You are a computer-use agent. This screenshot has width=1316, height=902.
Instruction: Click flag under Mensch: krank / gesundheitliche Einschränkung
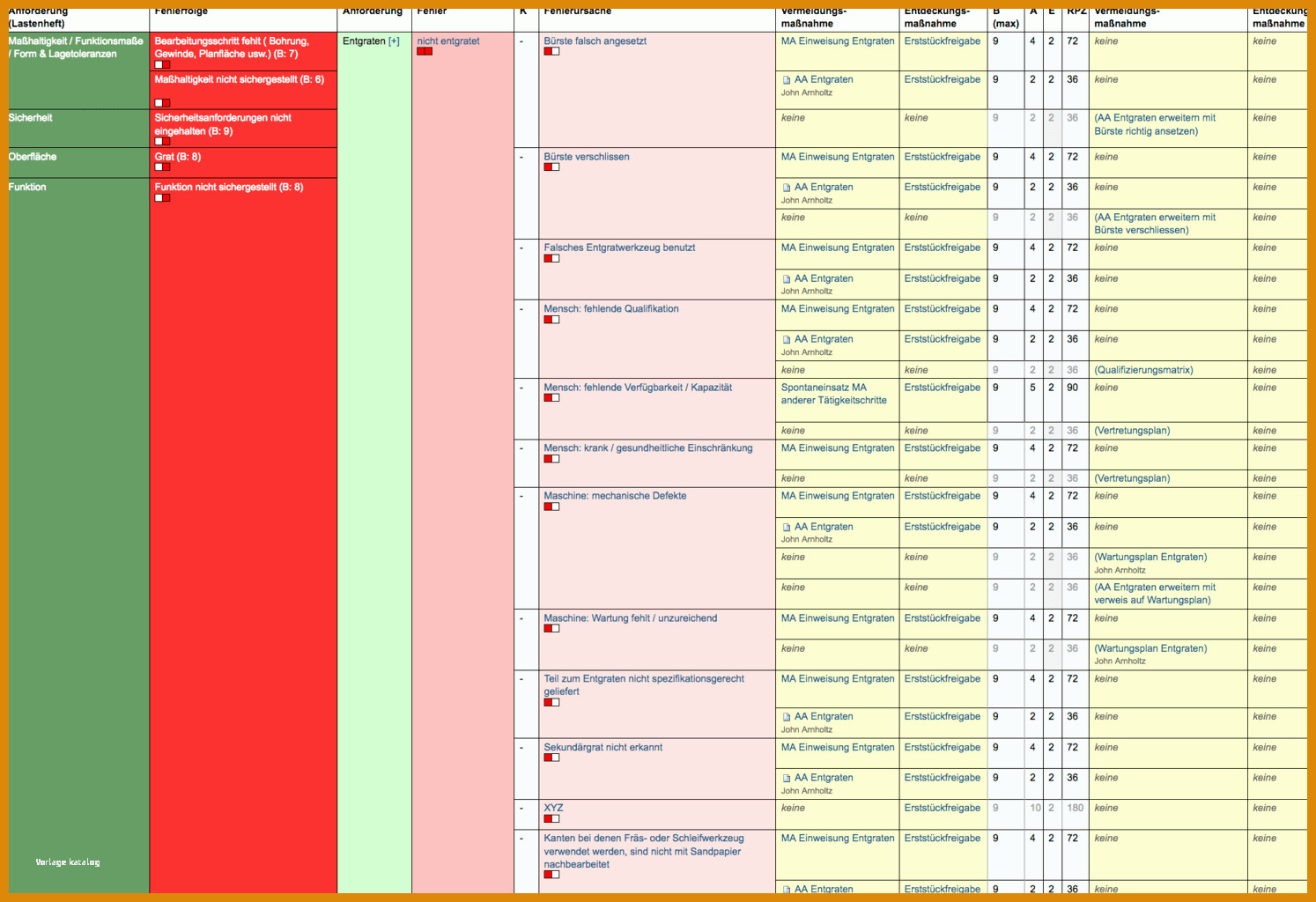point(551,459)
